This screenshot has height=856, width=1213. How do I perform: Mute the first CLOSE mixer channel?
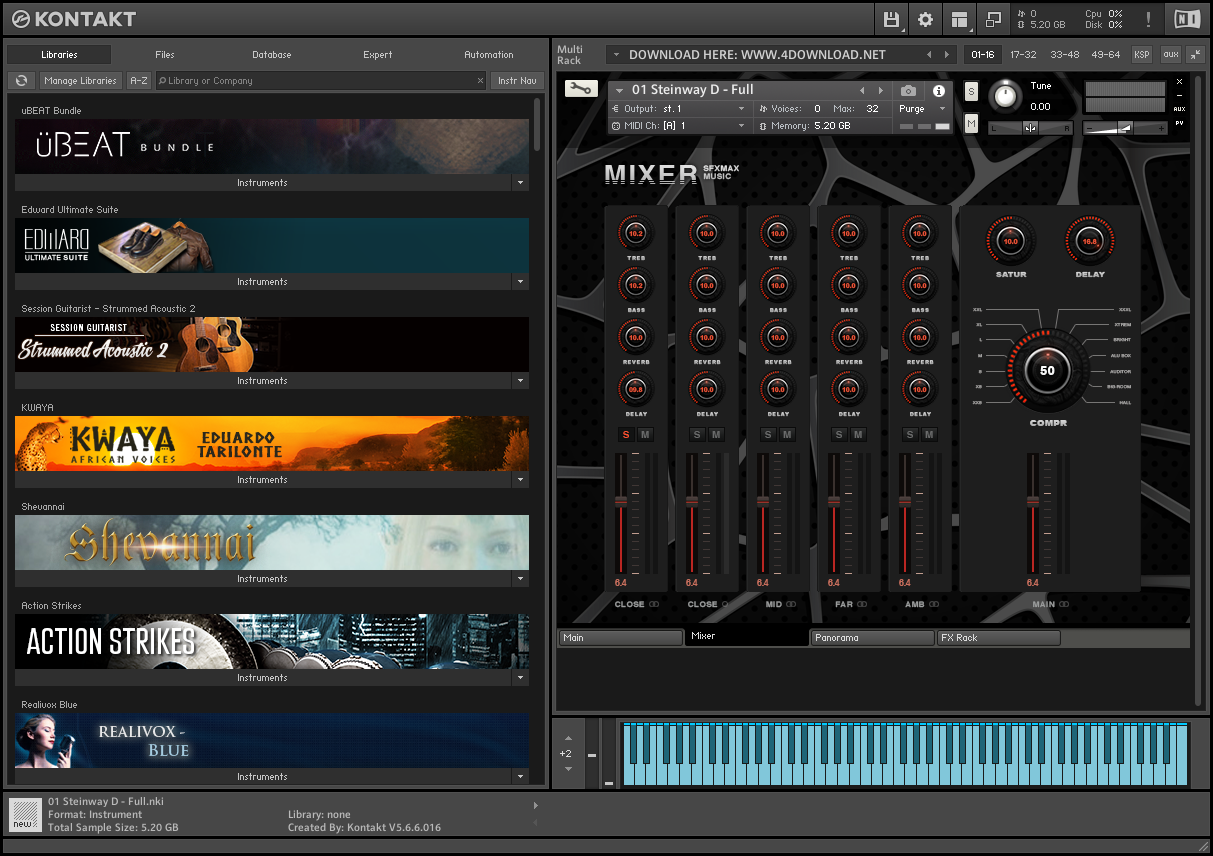click(645, 434)
